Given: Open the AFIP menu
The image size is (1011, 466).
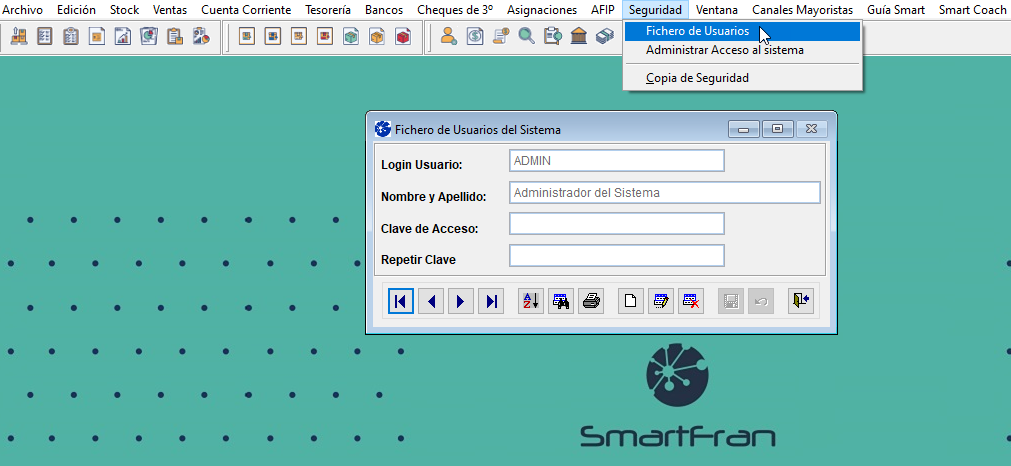Looking at the screenshot, I should [602, 10].
